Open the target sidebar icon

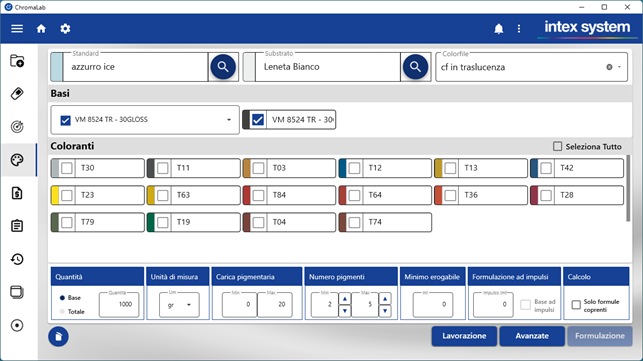[x=17, y=127]
